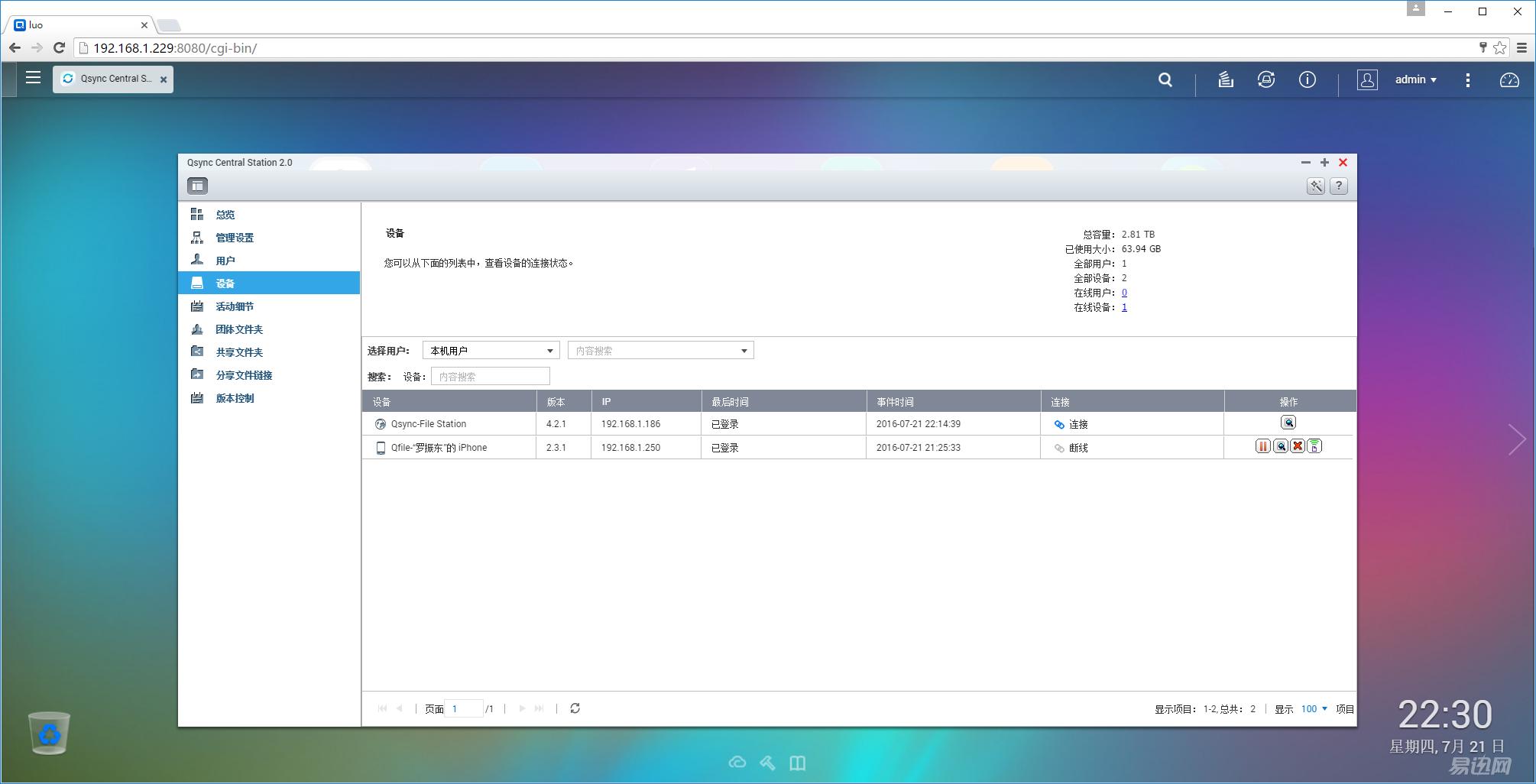1536x784 pixels.
Task: Click the myQNAPcloud icon in the dock
Action: [737, 763]
